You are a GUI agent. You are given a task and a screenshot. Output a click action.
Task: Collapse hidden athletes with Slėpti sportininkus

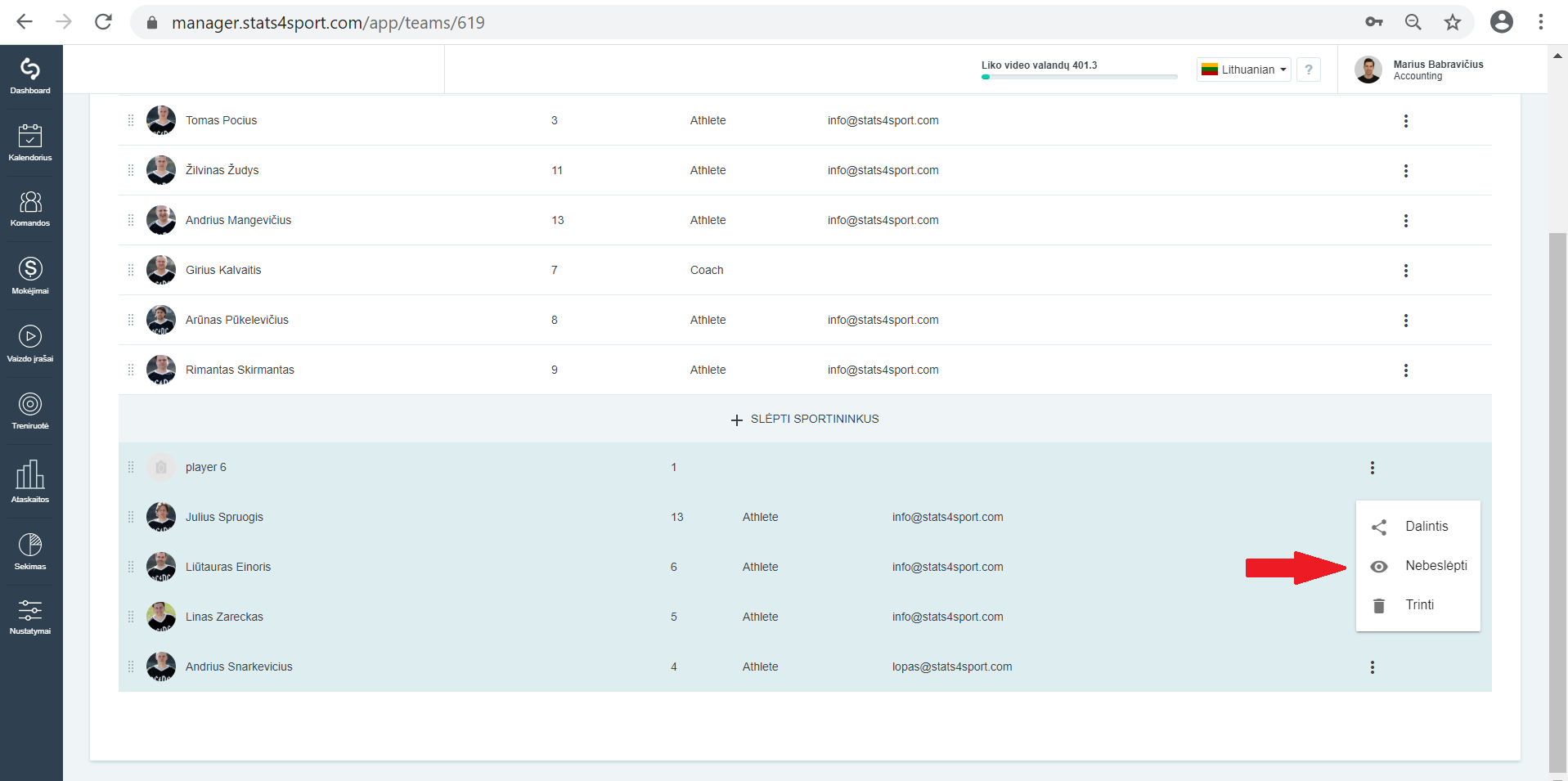[805, 419]
